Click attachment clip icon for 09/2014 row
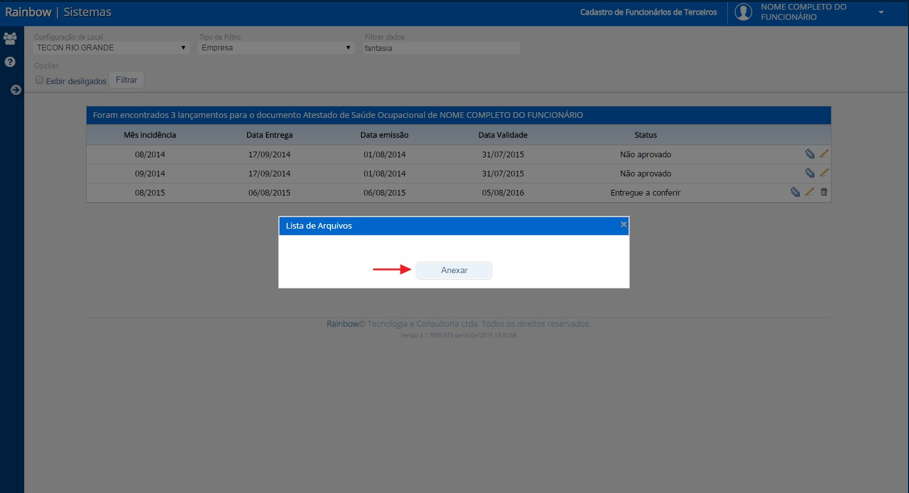909x493 pixels. coord(810,173)
